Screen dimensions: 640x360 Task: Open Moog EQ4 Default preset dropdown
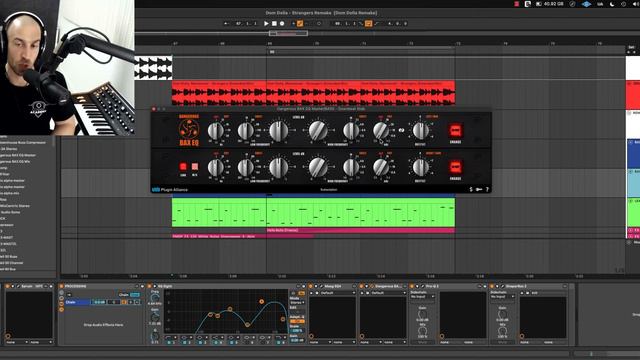click(338, 293)
